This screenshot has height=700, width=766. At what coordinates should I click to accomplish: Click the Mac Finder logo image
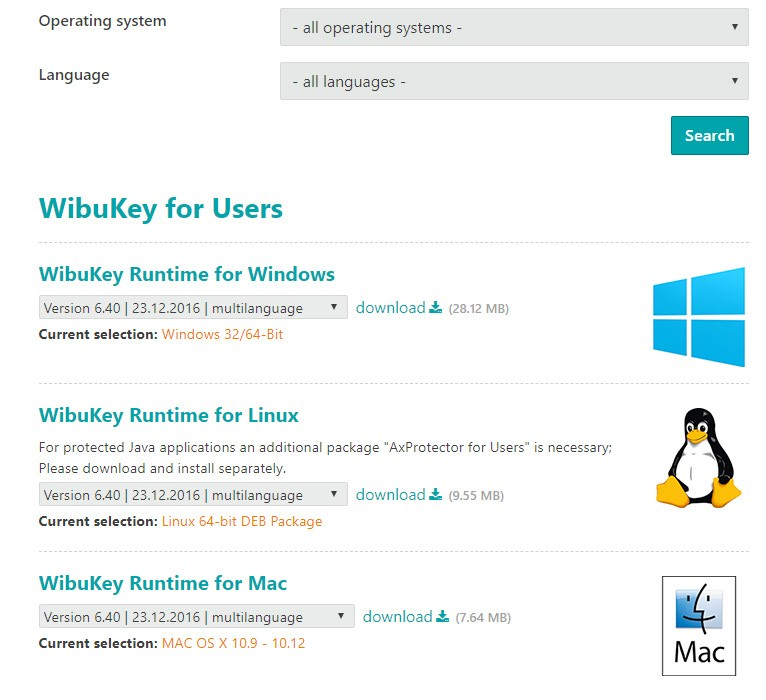(x=699, y=626)
